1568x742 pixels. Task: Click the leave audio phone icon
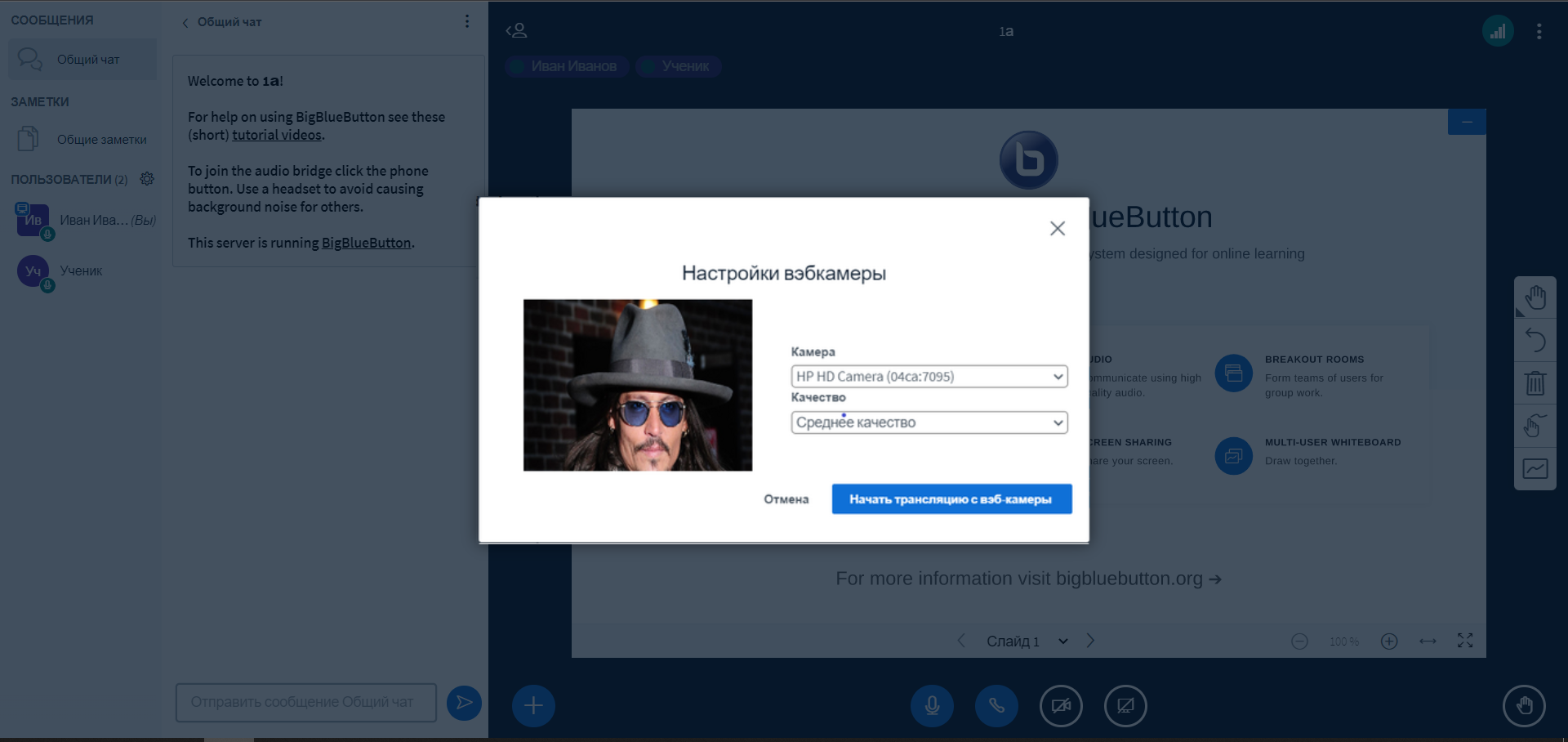click(x=996, y=705)
